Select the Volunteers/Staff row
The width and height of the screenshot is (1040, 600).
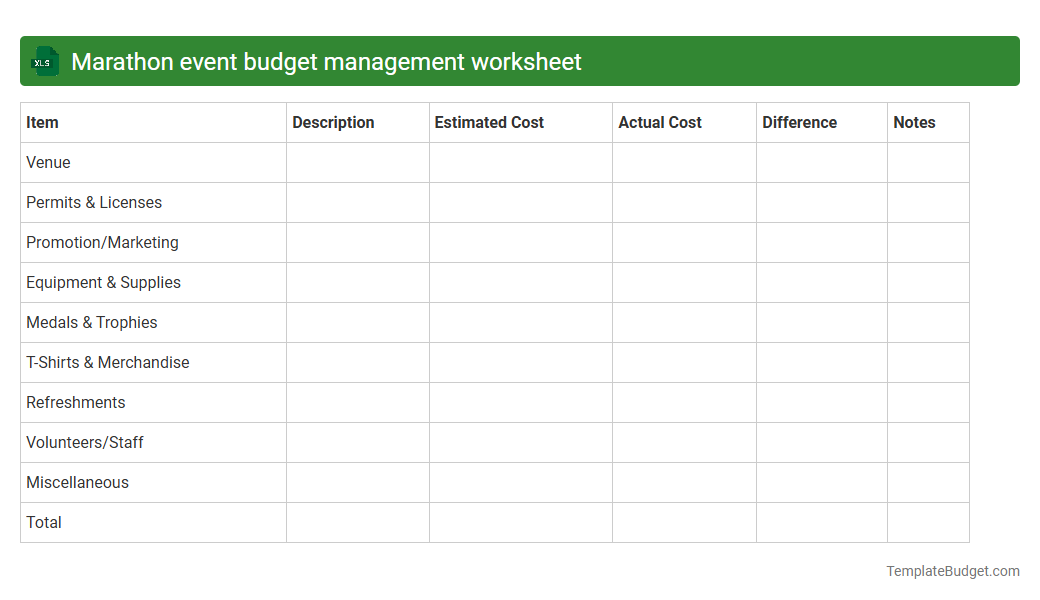tap(84, 442)
